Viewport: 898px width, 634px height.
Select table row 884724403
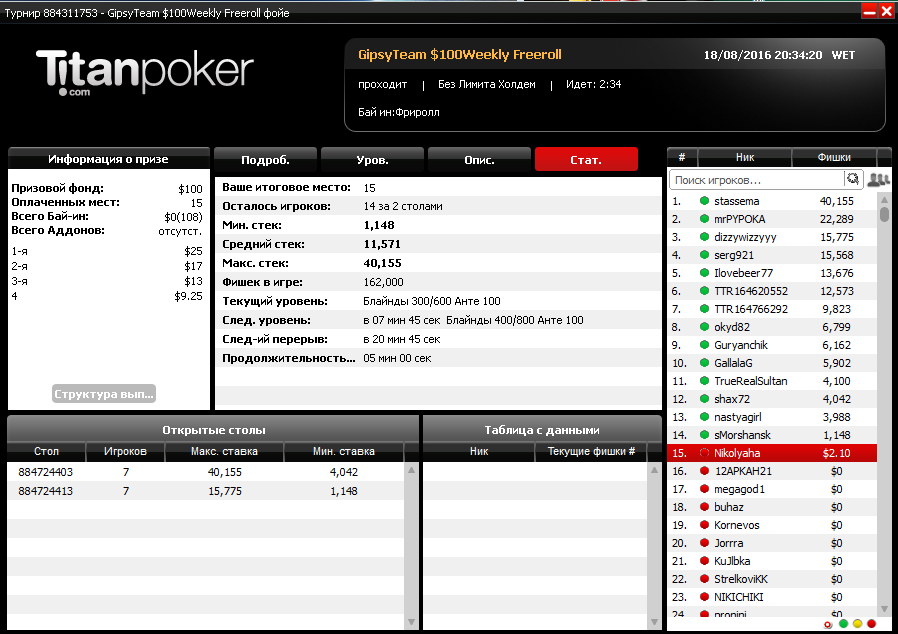click(x=206, y=472)
